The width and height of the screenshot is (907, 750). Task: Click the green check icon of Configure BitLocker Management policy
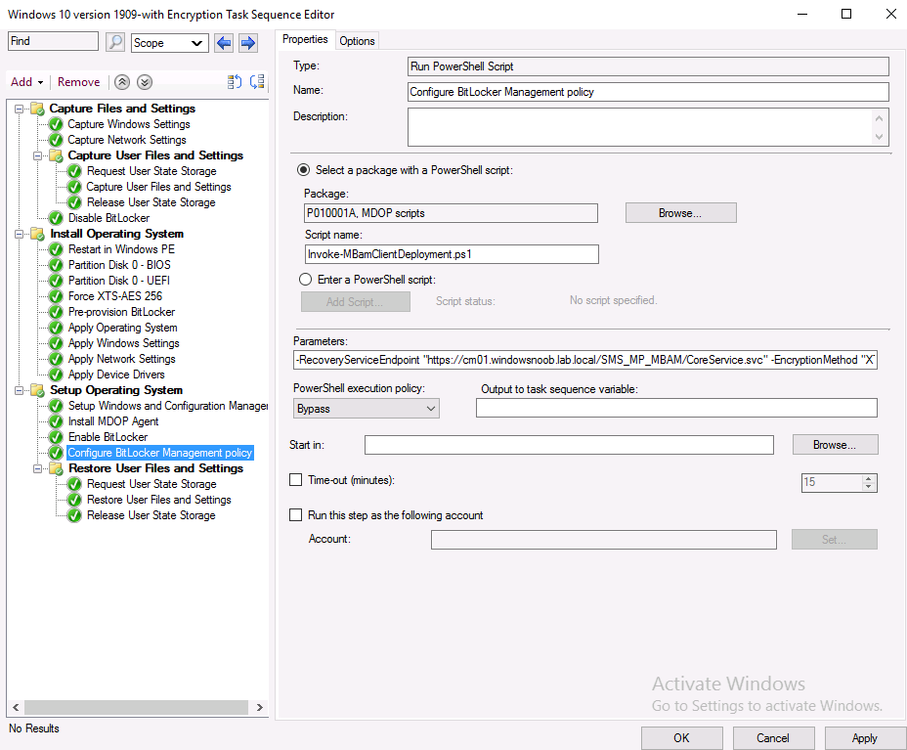click(56, 453)
